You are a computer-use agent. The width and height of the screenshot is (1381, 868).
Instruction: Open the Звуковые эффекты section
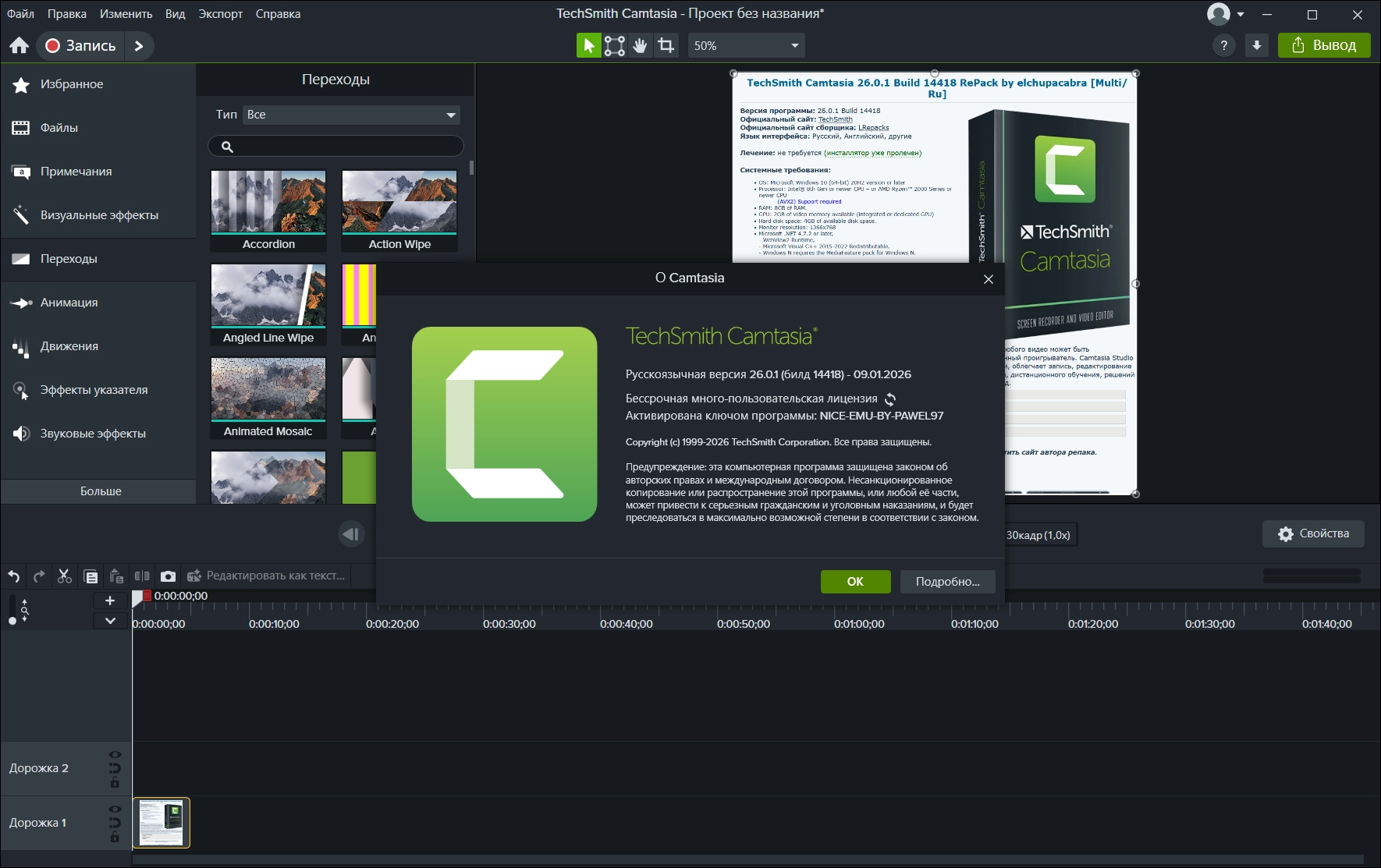coord(98,434)
